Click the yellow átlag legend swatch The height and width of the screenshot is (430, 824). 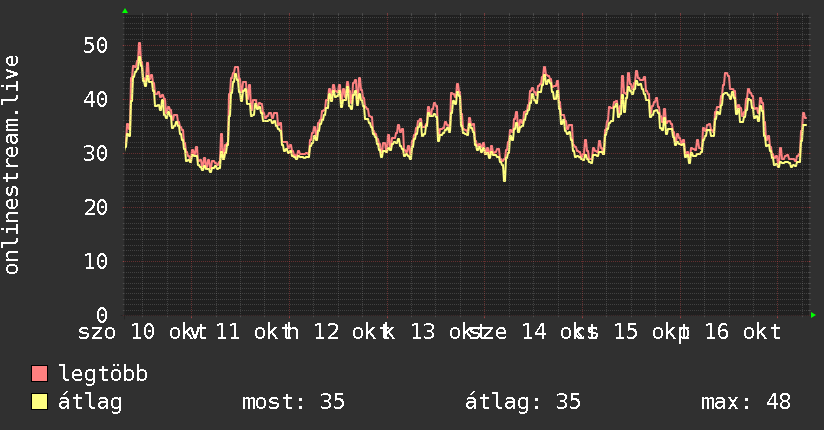click(x=39, y=402)
